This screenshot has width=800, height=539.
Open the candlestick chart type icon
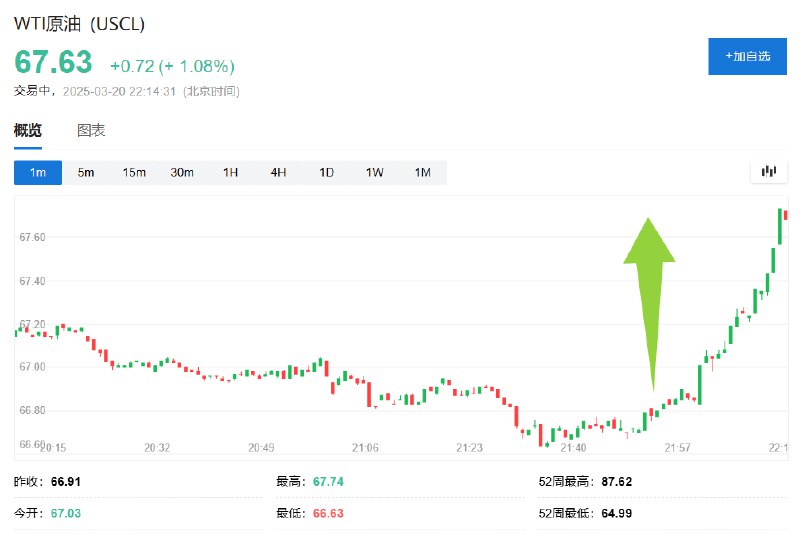click(768, 172)
